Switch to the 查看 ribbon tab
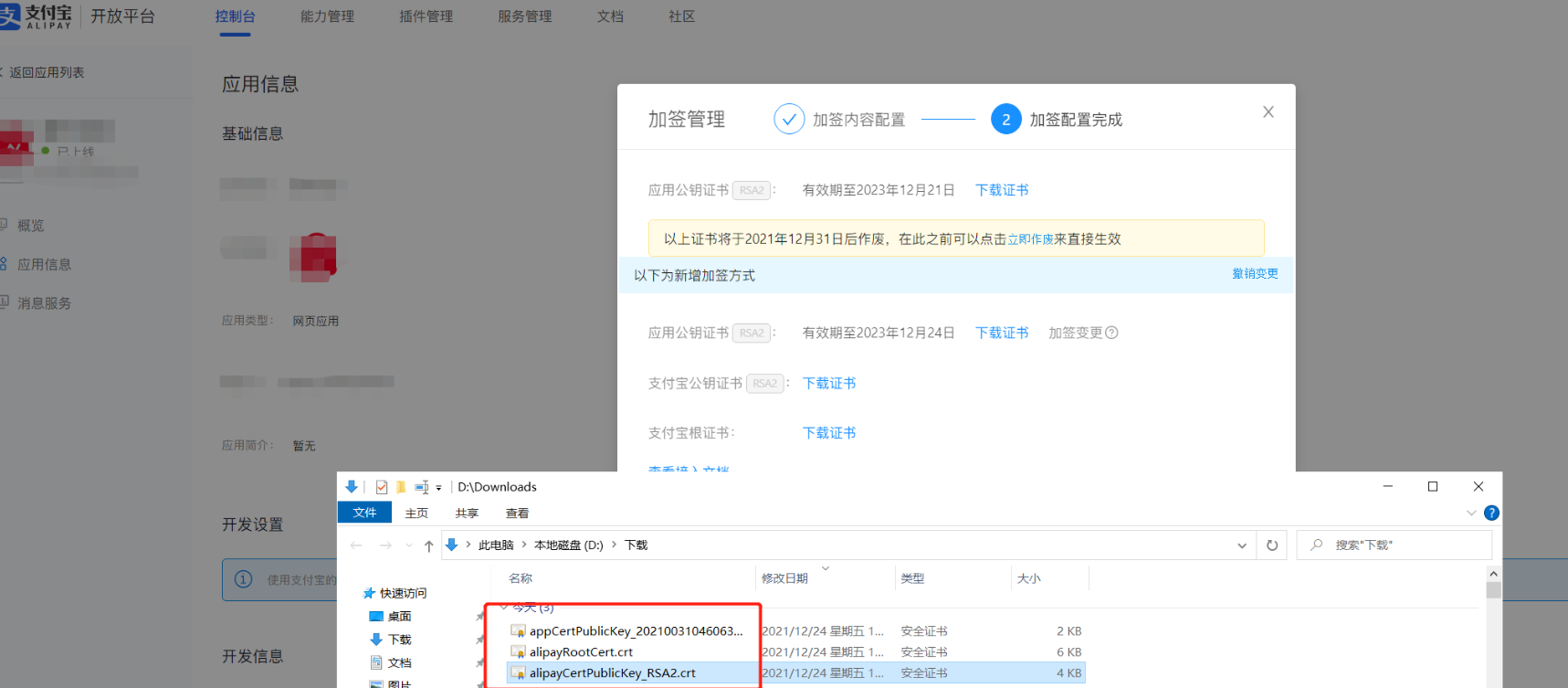This screenshot has height=688, width=1568. pyautogui.click(x=517, y=513)
